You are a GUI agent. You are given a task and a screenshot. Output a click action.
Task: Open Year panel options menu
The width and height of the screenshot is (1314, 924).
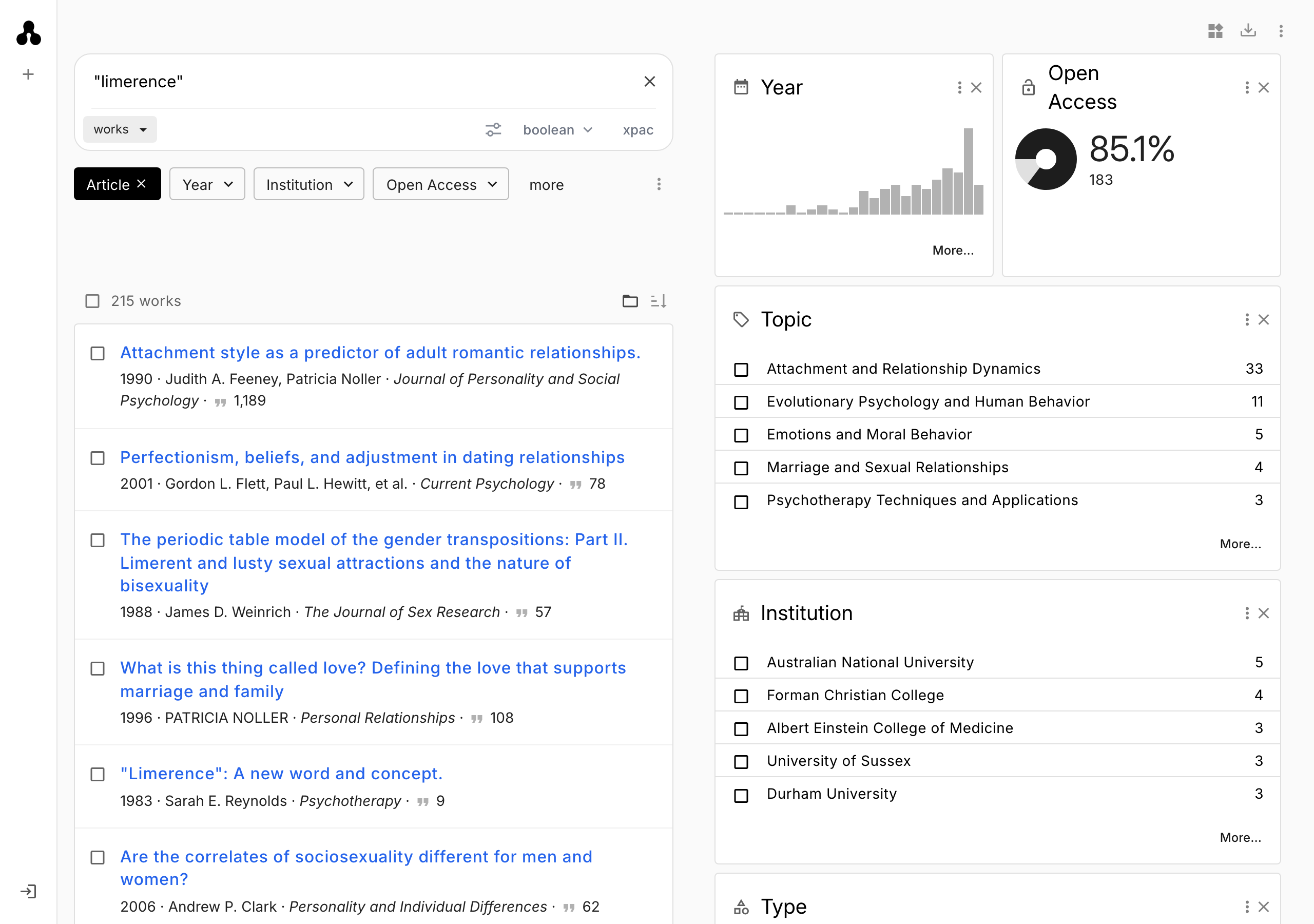point(960,88)
